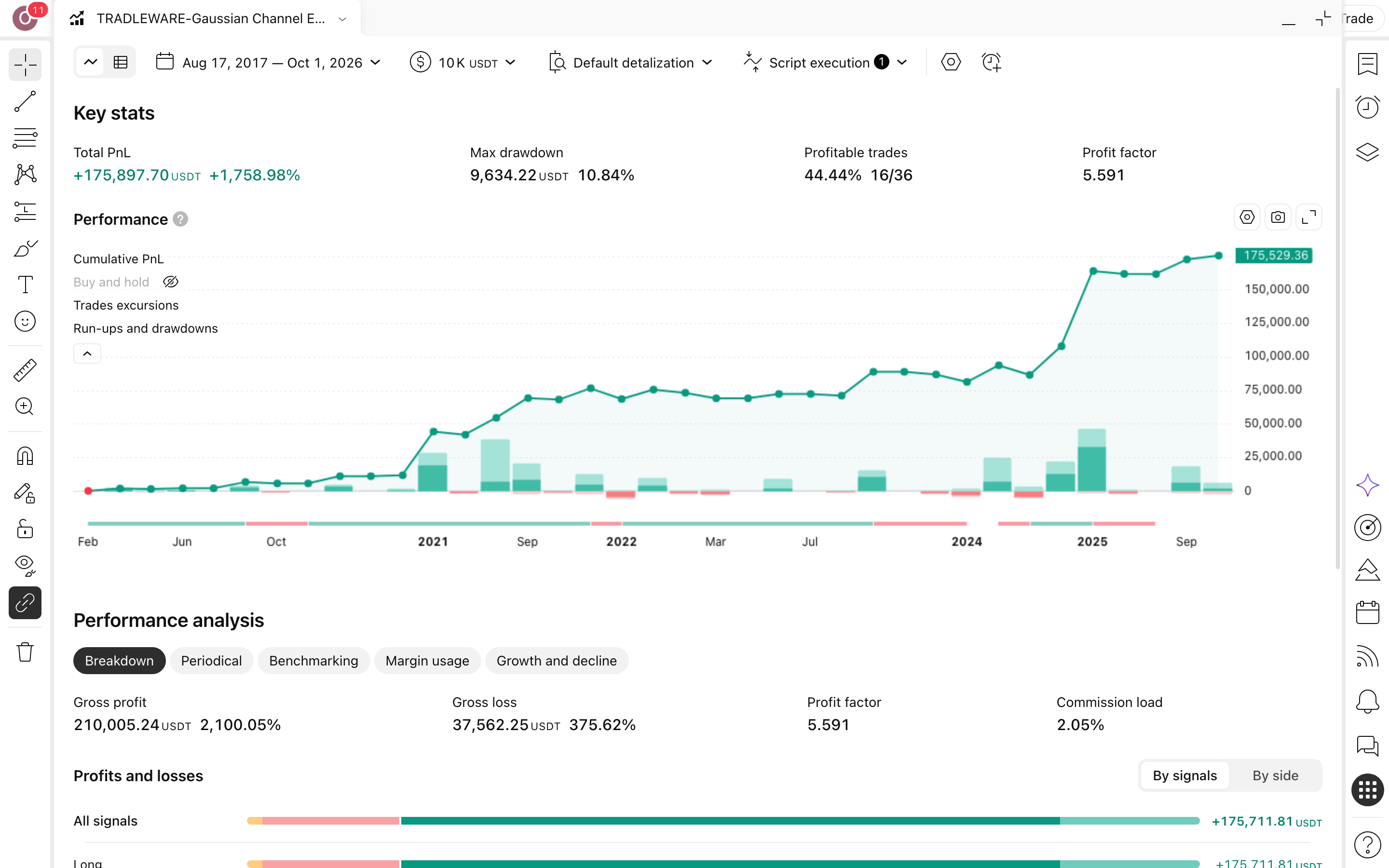Switch to the table list view
Screen dimensions: 1389x868
pos(121,62)
